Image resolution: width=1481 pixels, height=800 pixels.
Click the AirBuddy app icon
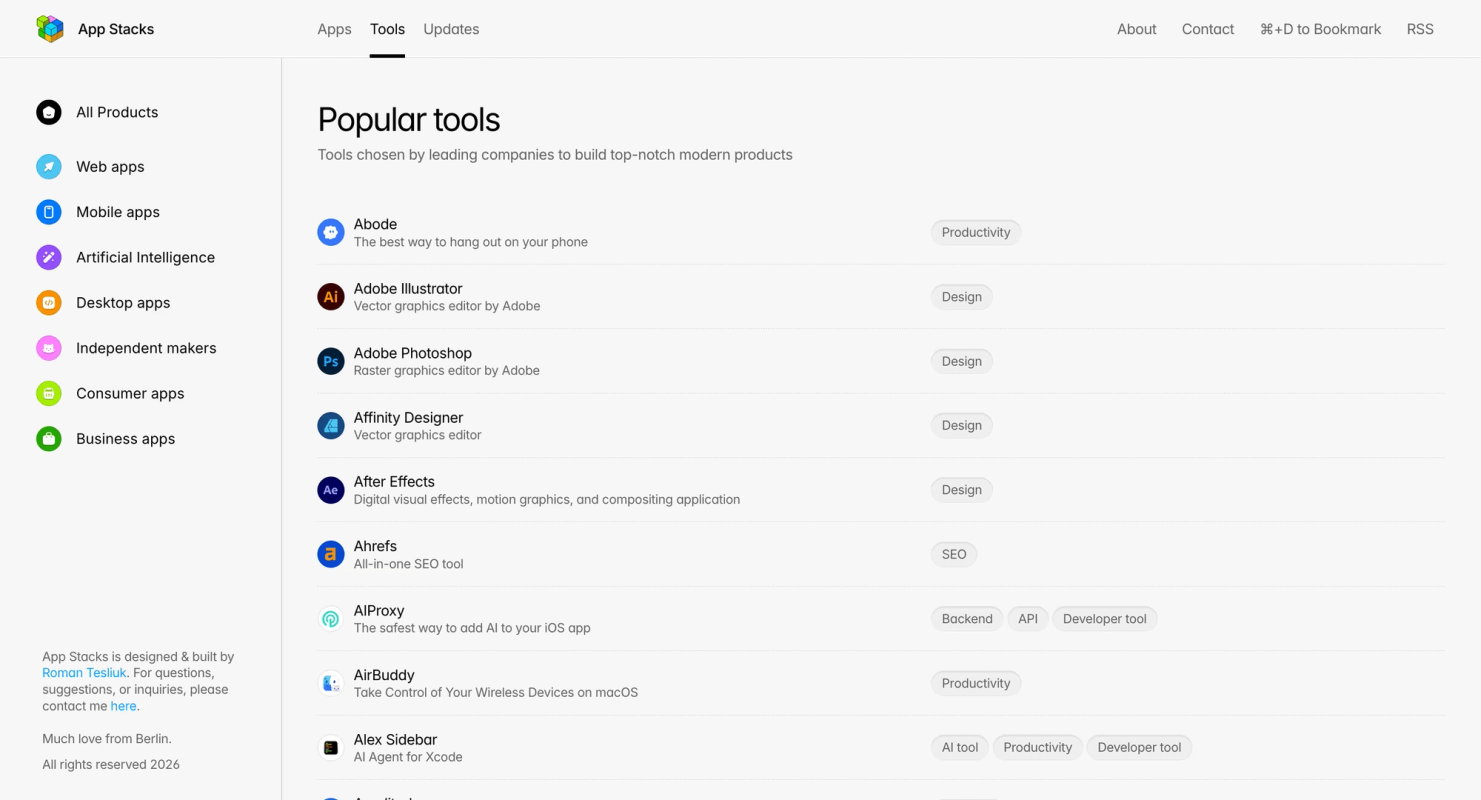click(x=331, y=683)
